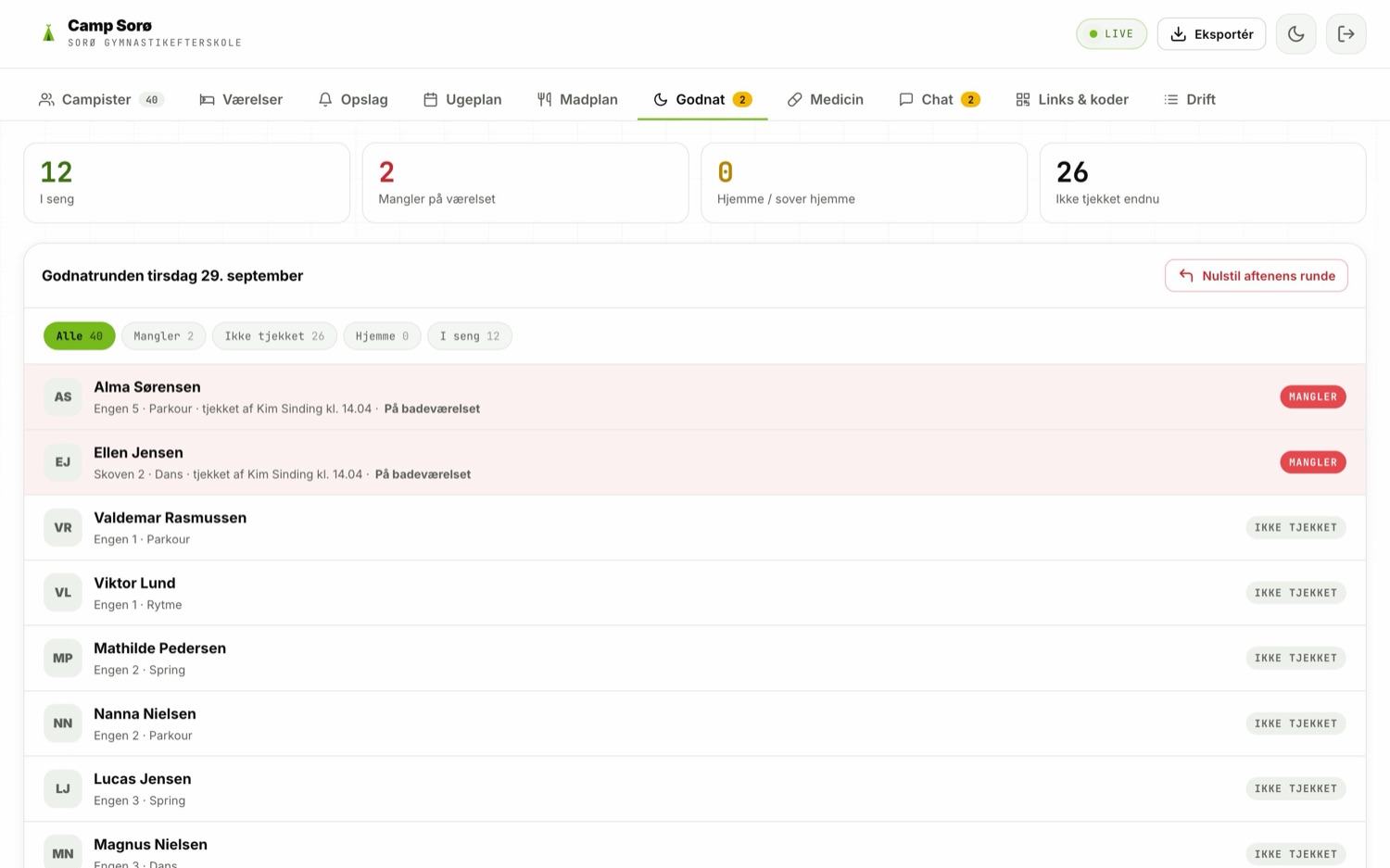Click Viktor Lund's VL avatar
Viewport: 1390px width, 868px height.
[62, 593]
